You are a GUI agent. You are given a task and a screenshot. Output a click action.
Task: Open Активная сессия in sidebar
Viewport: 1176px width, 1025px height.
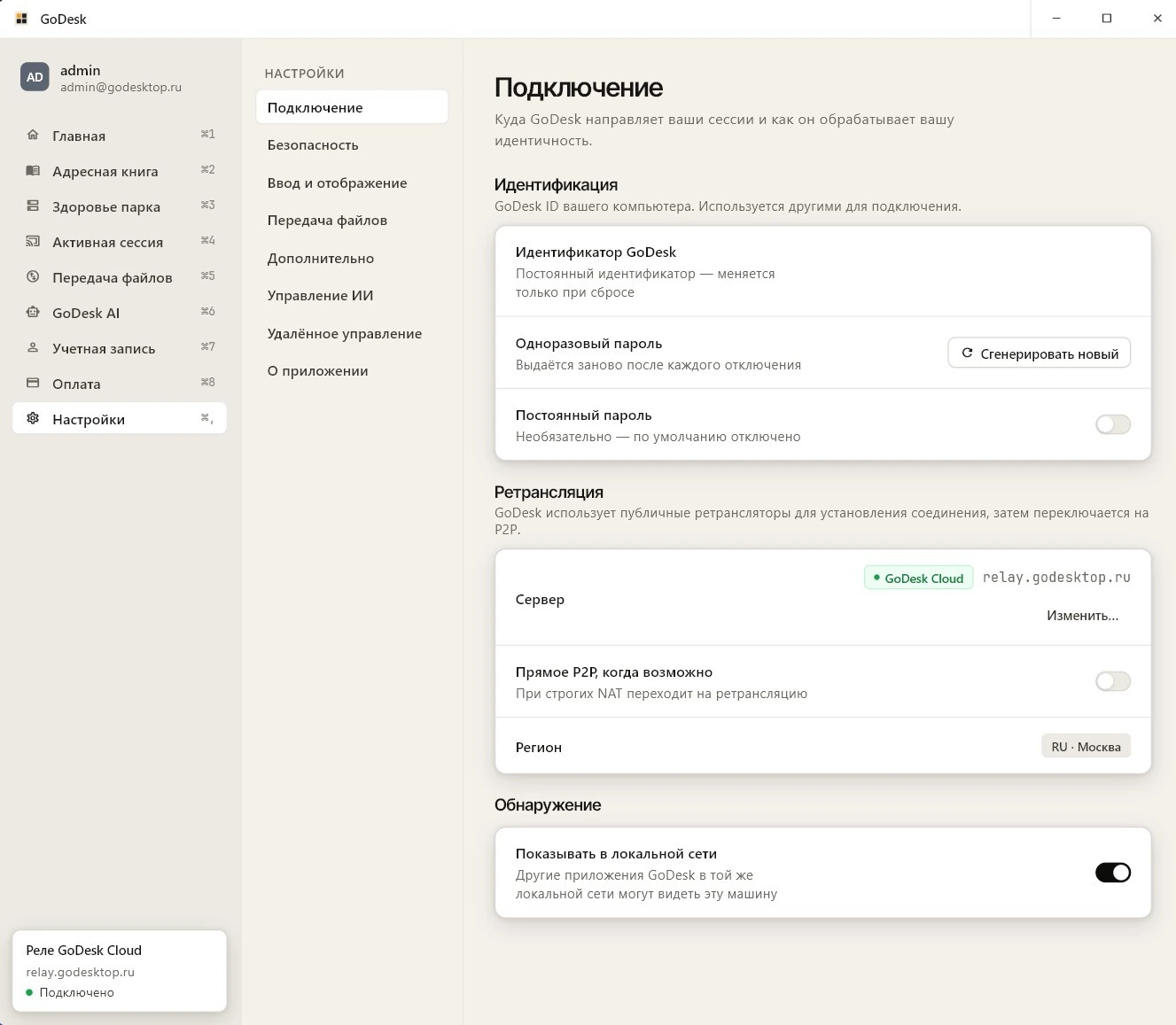[x=120, y=242]
